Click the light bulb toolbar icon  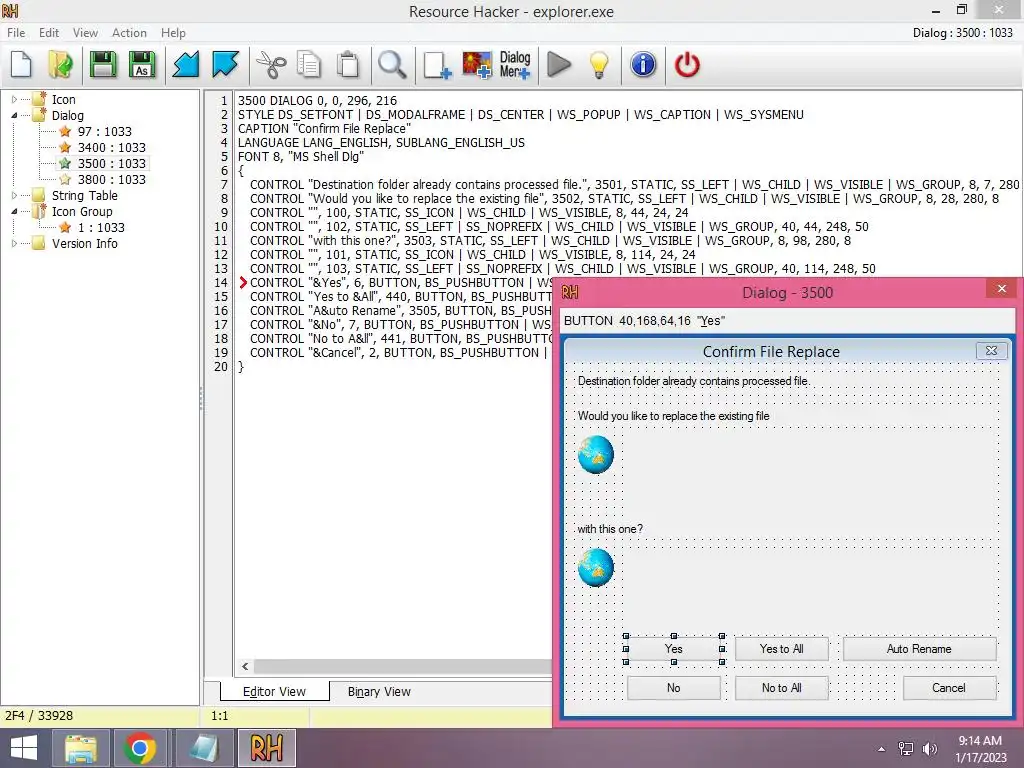click(x=599, y=65)
